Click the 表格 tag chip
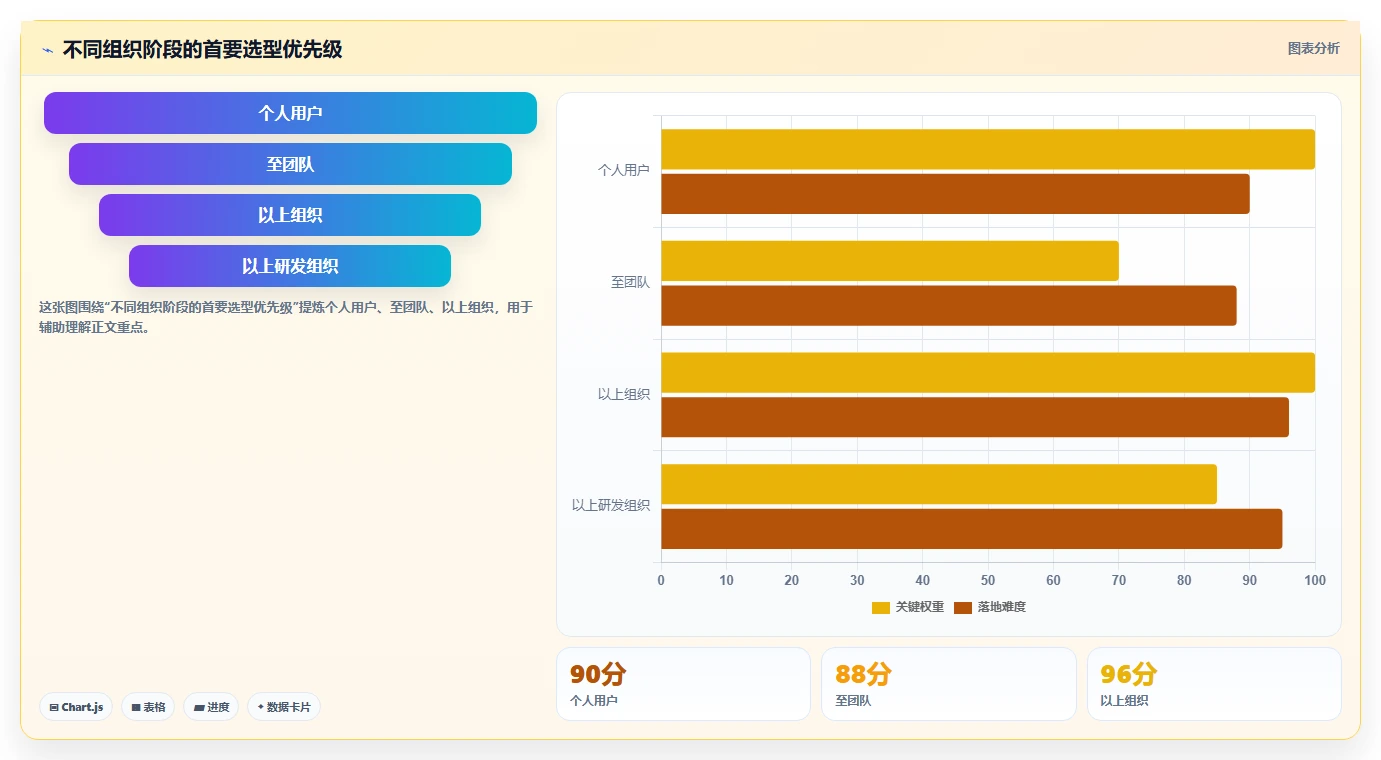Screen dimensions: 1381x760 point(148,707)
